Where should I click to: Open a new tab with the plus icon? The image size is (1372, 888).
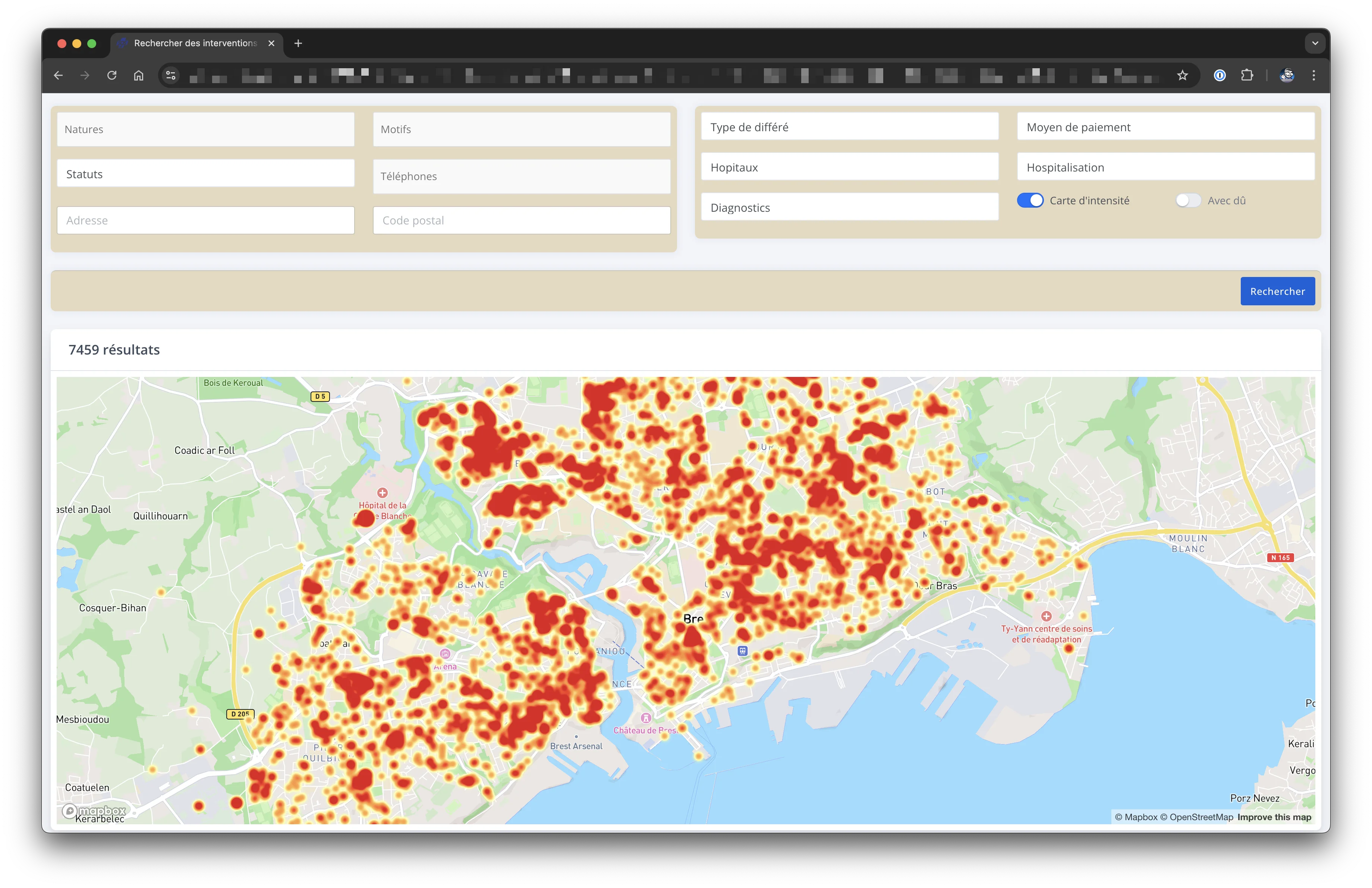click(298, 43)
